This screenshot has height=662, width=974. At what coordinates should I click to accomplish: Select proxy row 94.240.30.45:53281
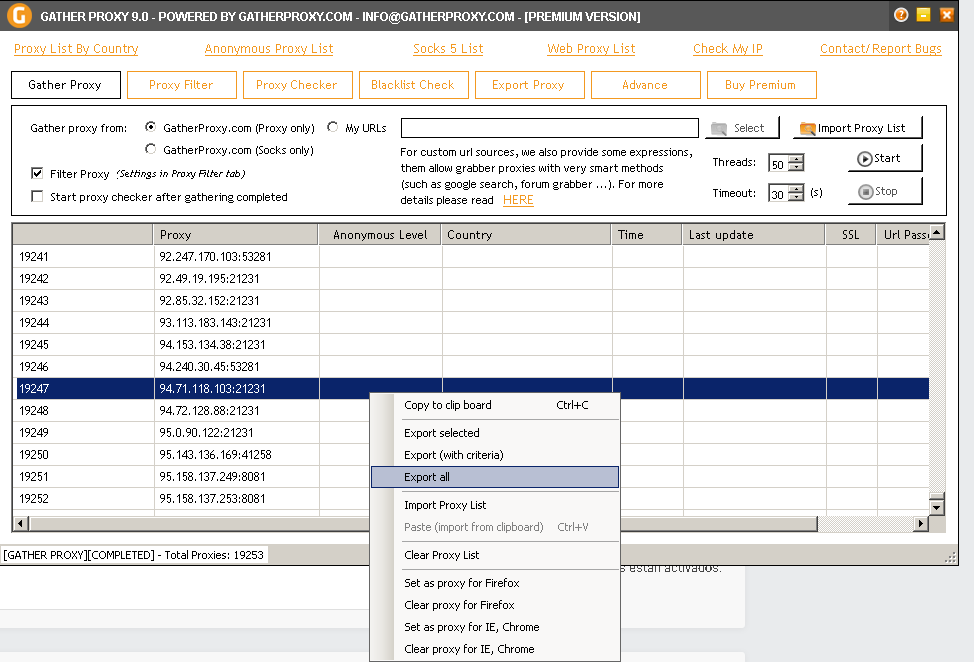[x=471, y=366]
